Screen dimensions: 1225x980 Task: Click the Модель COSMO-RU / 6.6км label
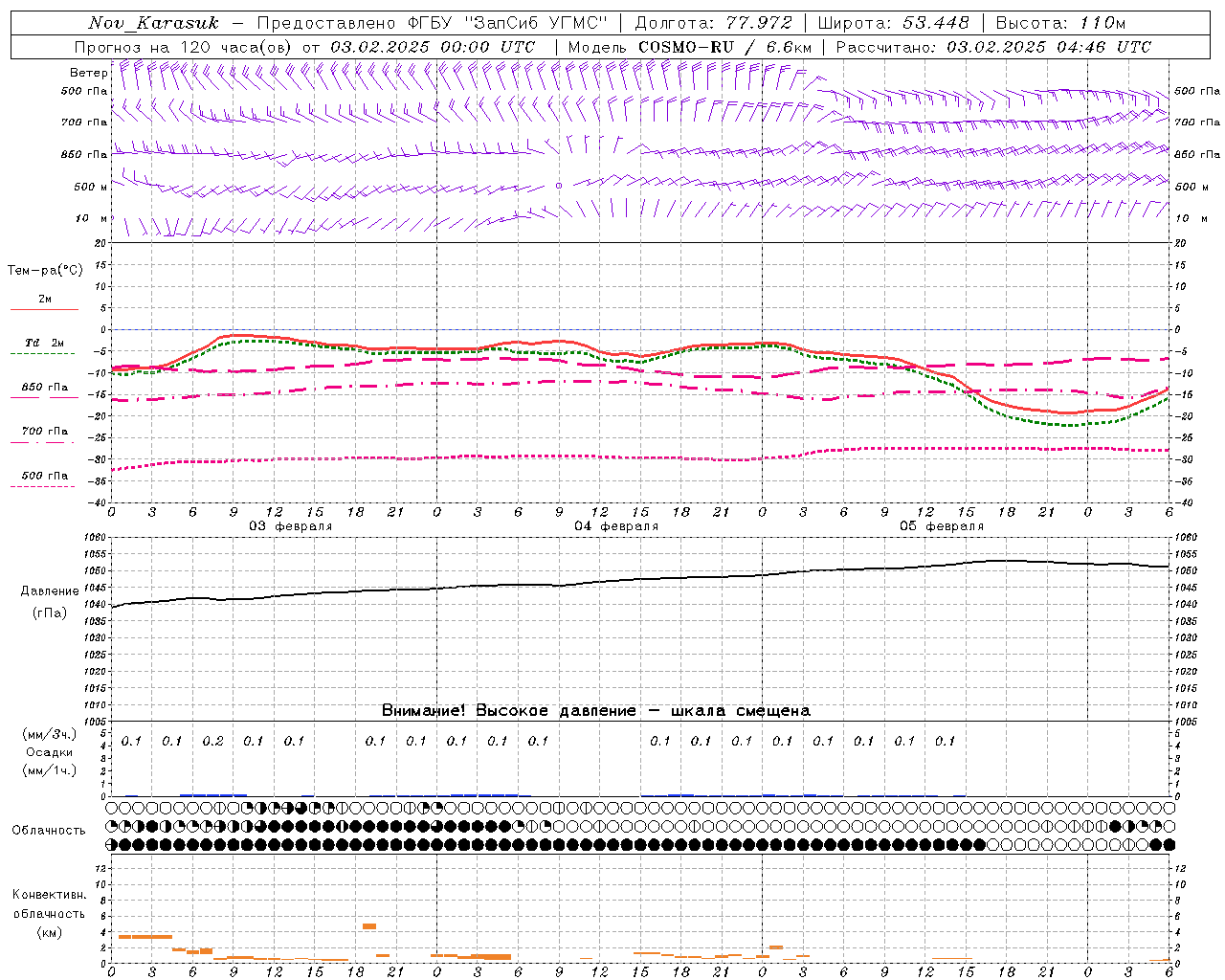pyautogui.click(x=689, y=47)
